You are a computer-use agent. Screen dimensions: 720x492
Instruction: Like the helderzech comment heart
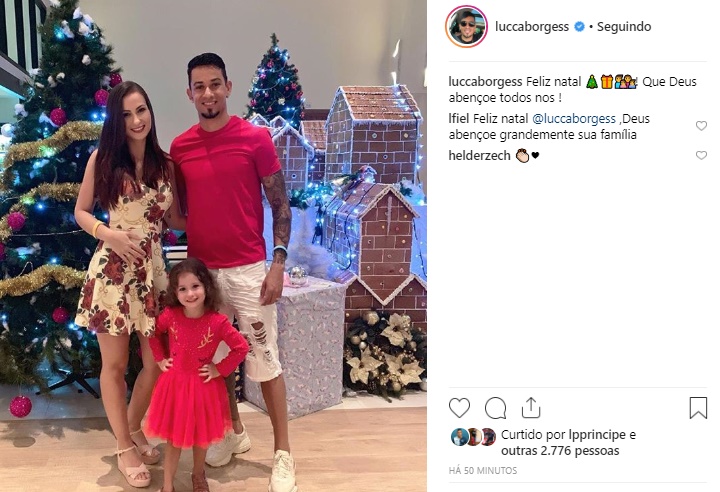tap(701, 155)
